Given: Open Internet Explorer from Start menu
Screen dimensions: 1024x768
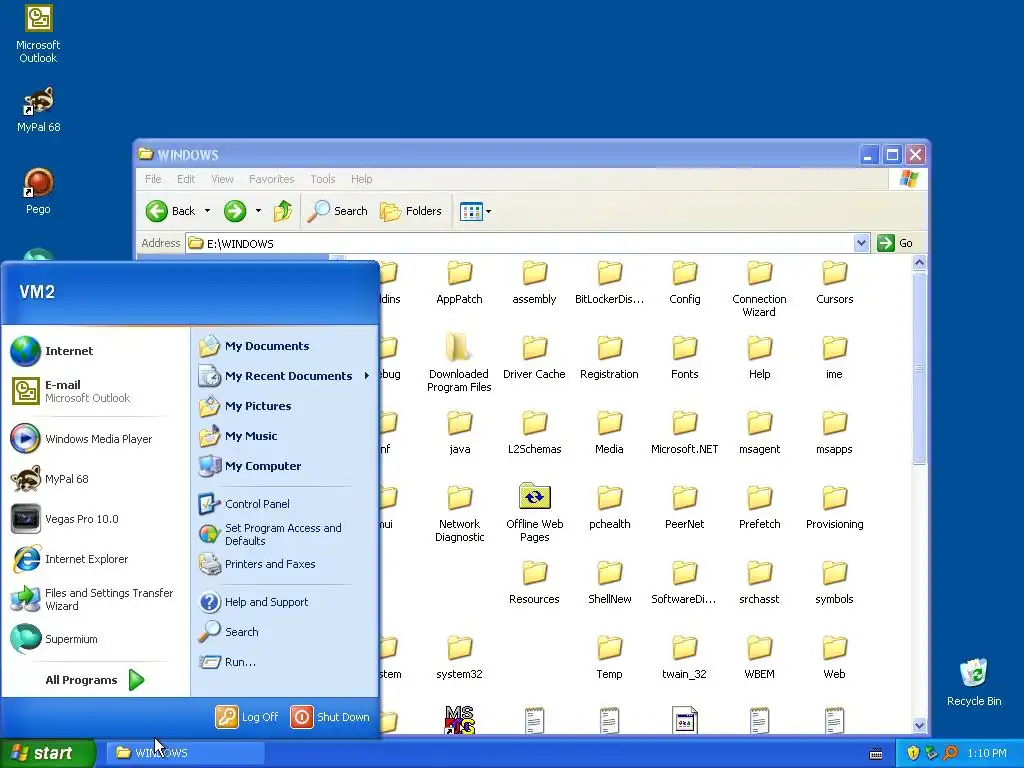Looking at the screenshot, I should pyautogui.click(x=69, y=559).
